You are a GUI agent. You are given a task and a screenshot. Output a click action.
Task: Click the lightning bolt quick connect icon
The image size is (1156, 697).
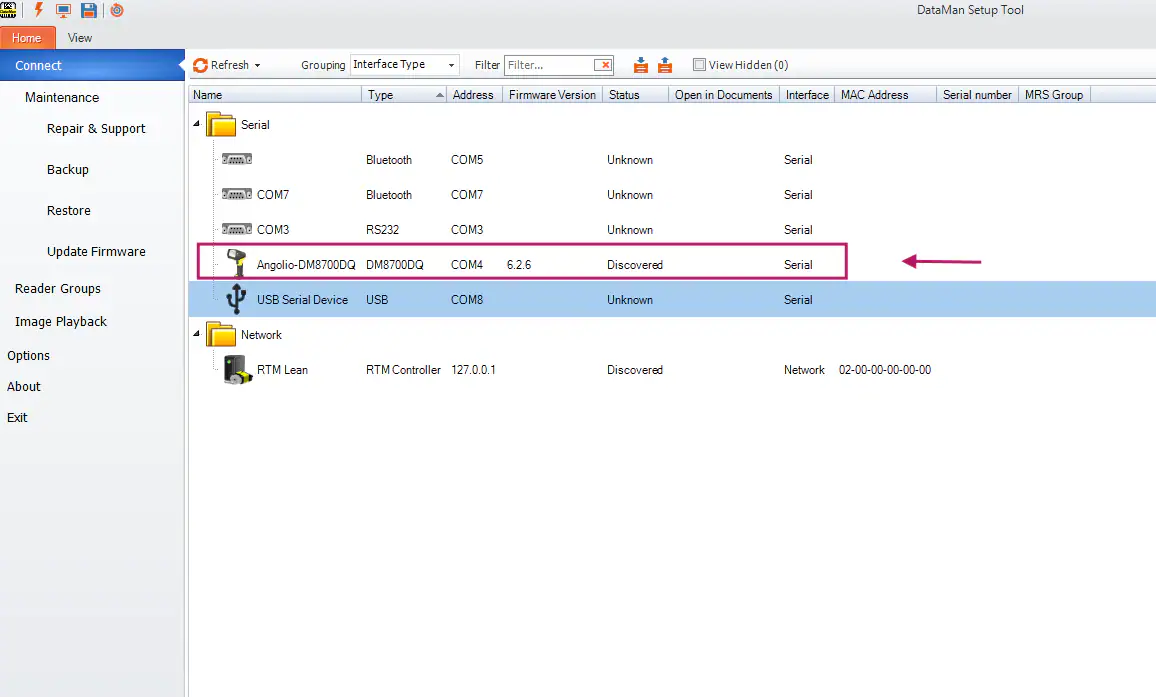point(38,10)
